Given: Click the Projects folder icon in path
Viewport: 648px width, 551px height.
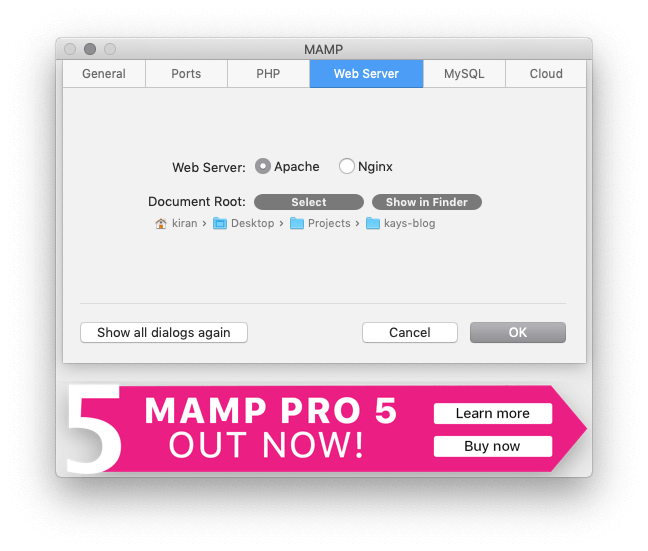Looking at the screenshot, I should point(297,223).
